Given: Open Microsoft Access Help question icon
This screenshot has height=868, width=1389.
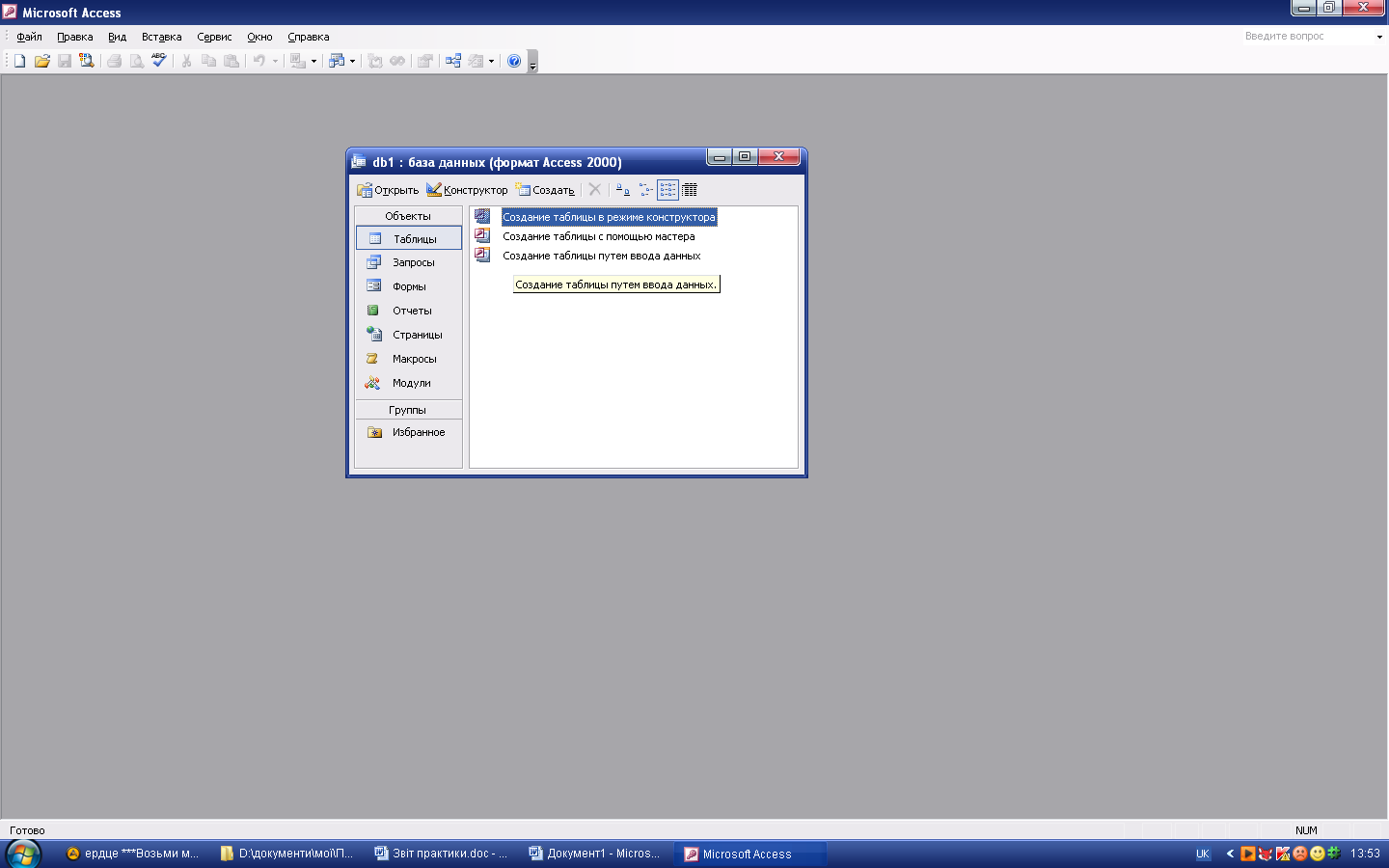Looking at the screenshot, I should click(514, 61).
